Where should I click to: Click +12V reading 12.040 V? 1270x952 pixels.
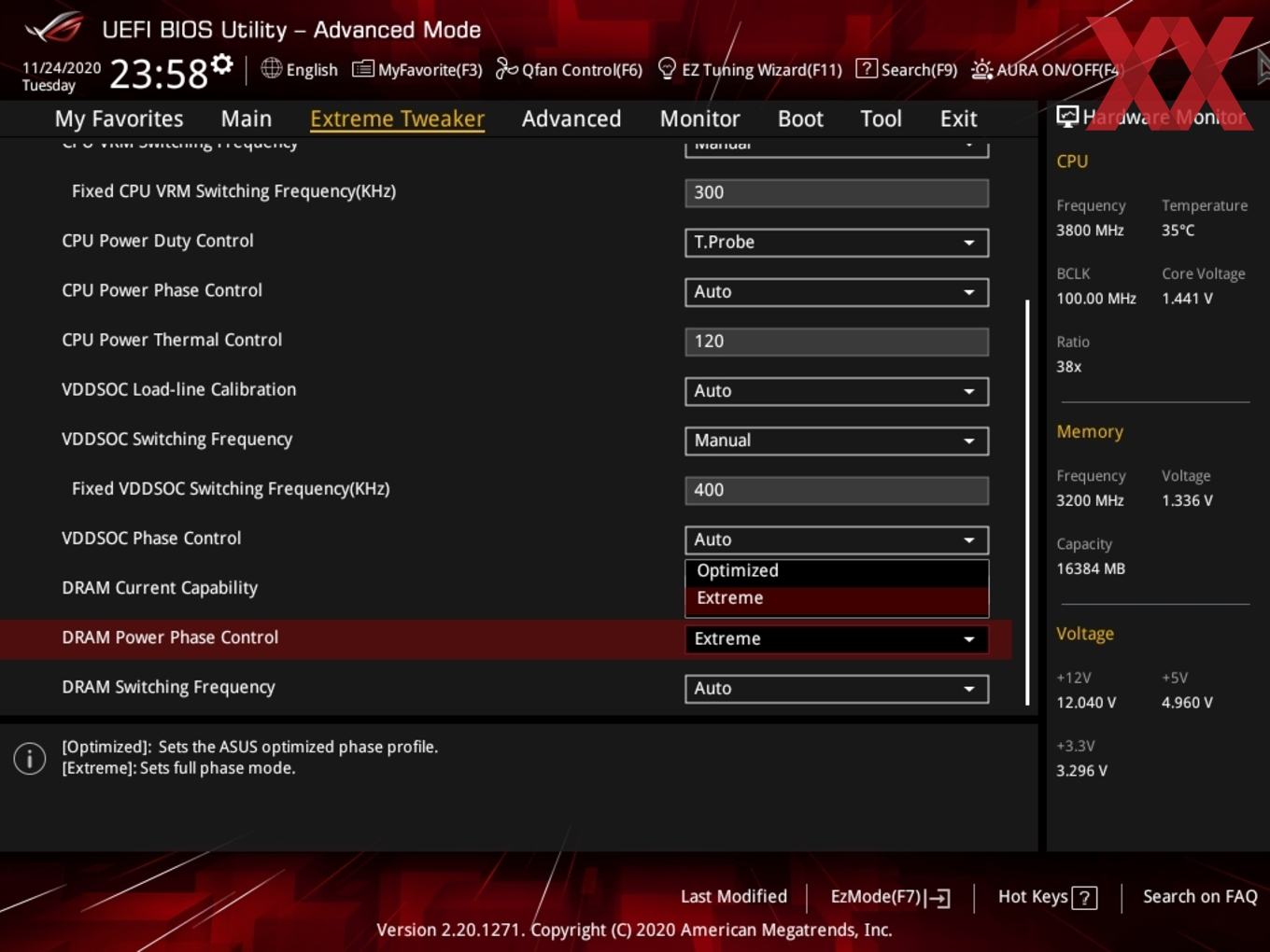(x=1086, y=703)
